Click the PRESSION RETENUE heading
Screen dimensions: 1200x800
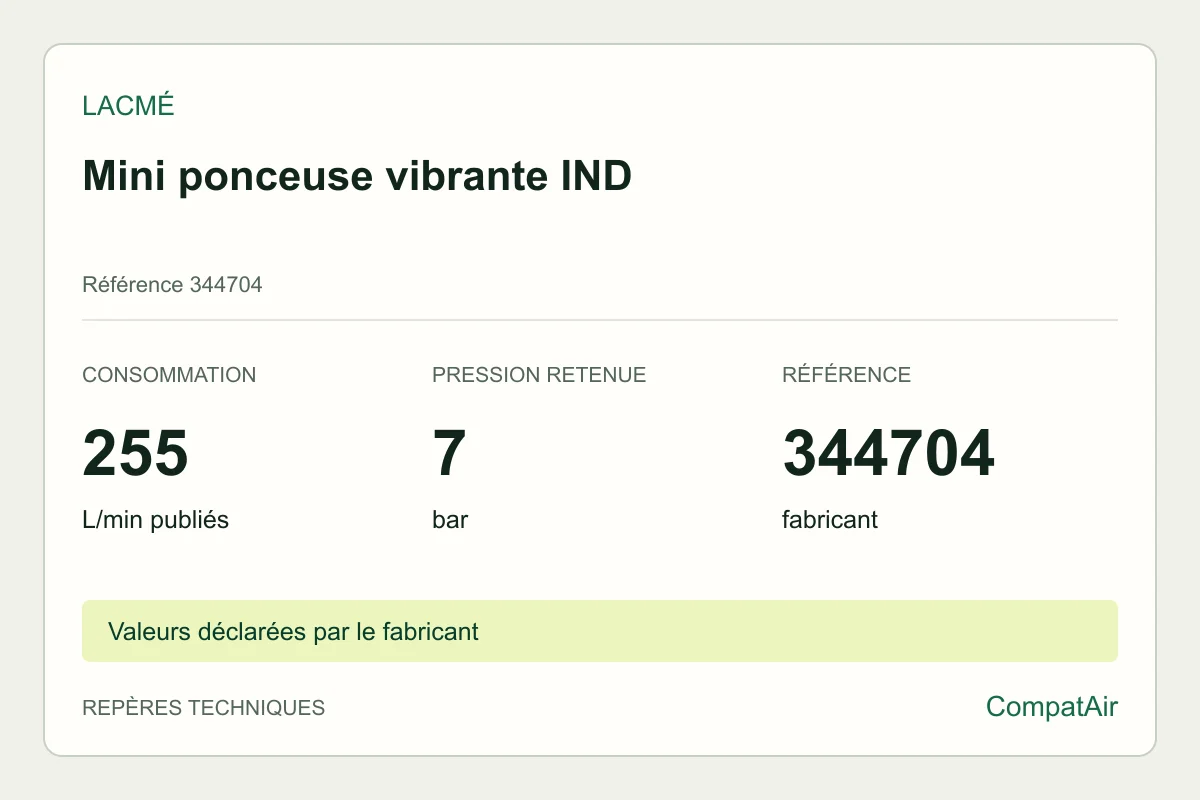(x=539, y=375)
